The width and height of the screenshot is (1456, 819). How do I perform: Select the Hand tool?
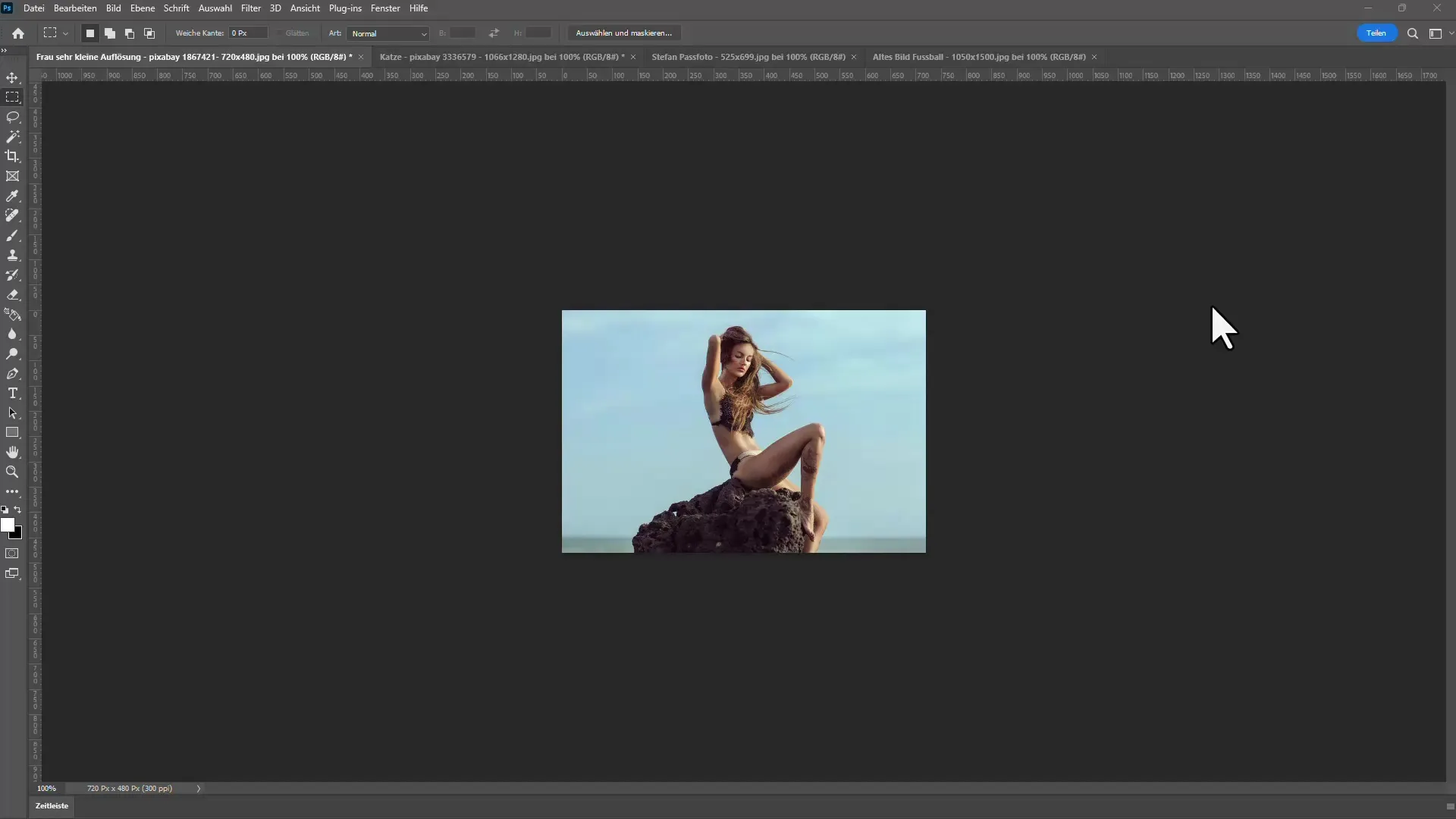click(x=13, y=452)
